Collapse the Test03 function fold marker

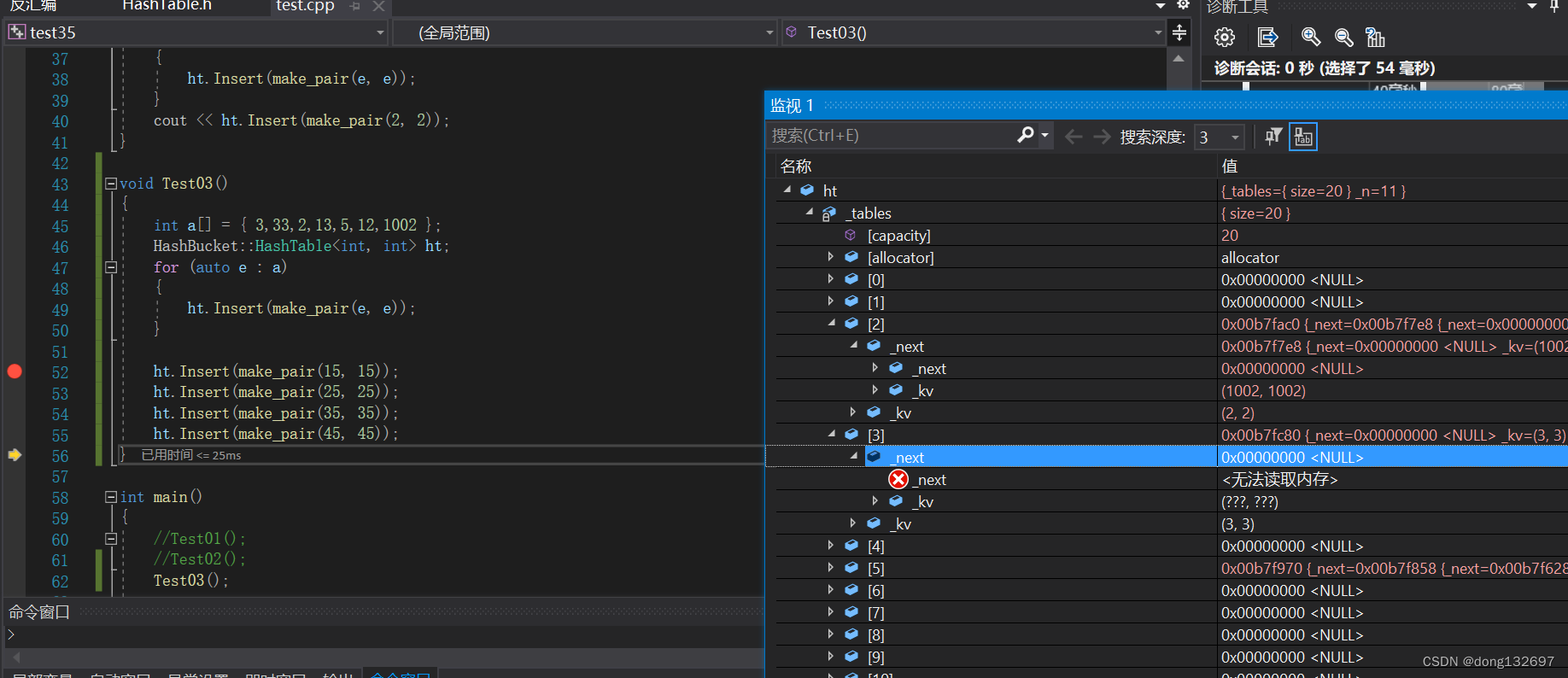click(111, 184)
